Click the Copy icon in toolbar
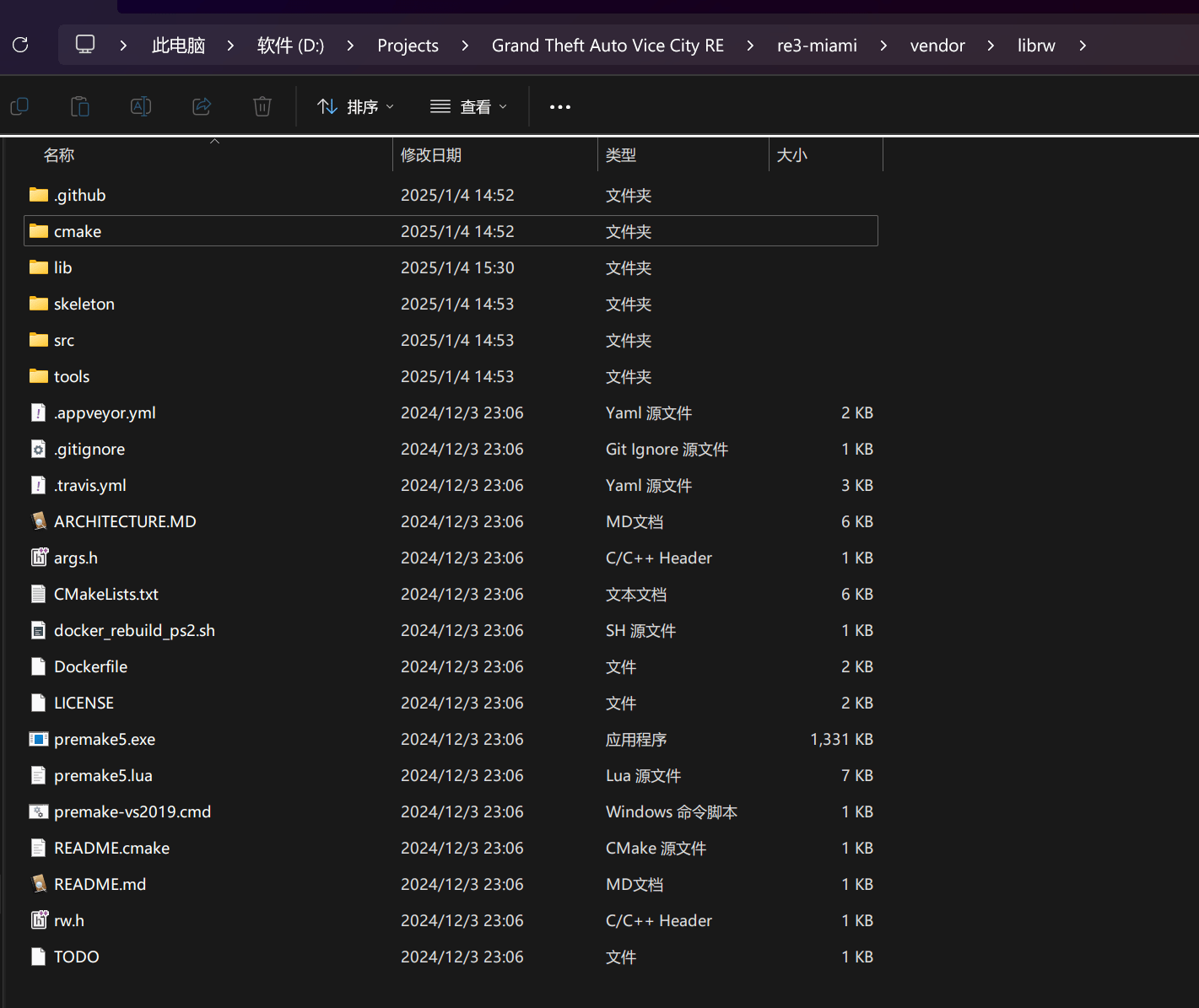The image size is (1199, 1008). [19, 106]
